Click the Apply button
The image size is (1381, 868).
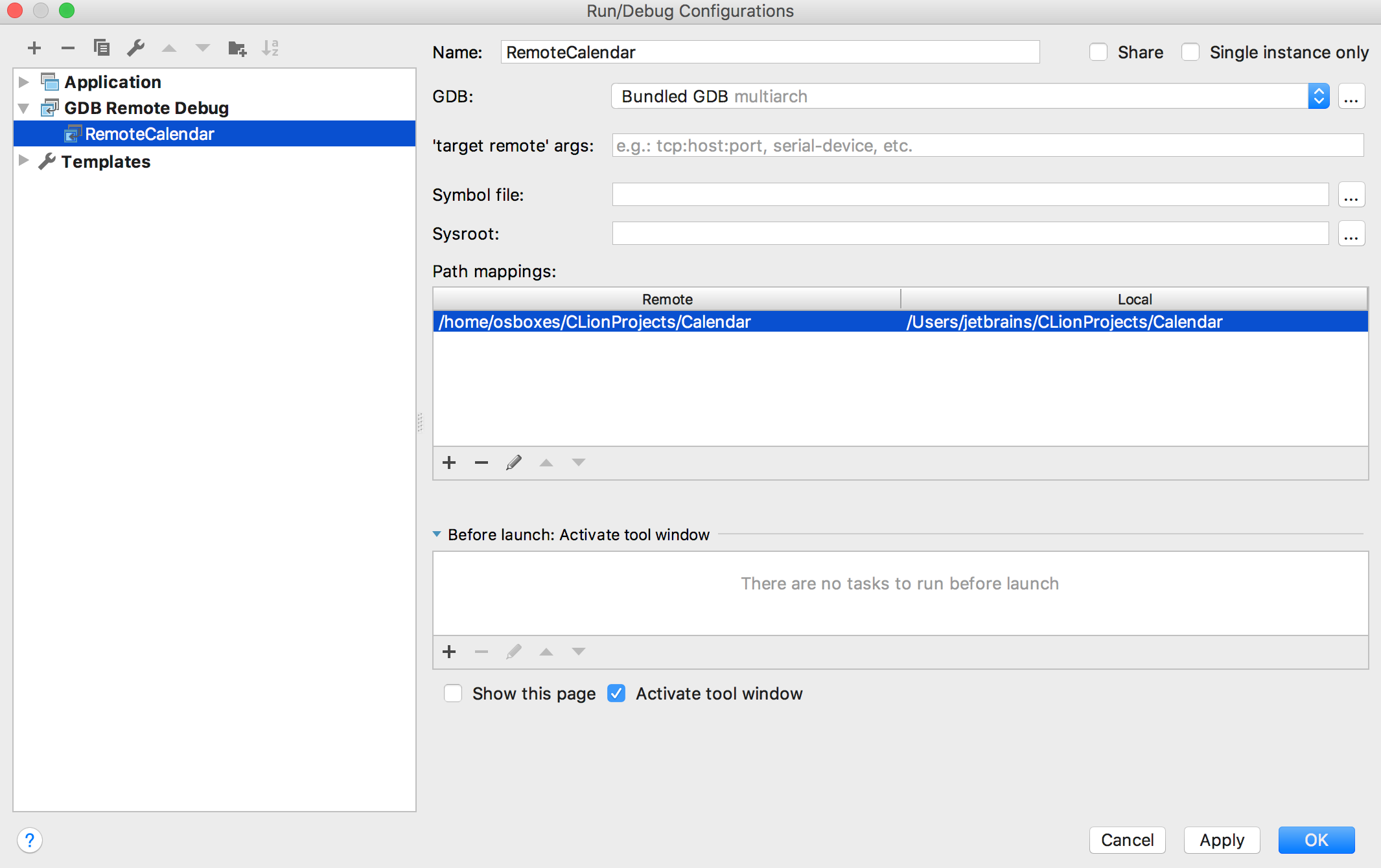[x=1222, y=840]
